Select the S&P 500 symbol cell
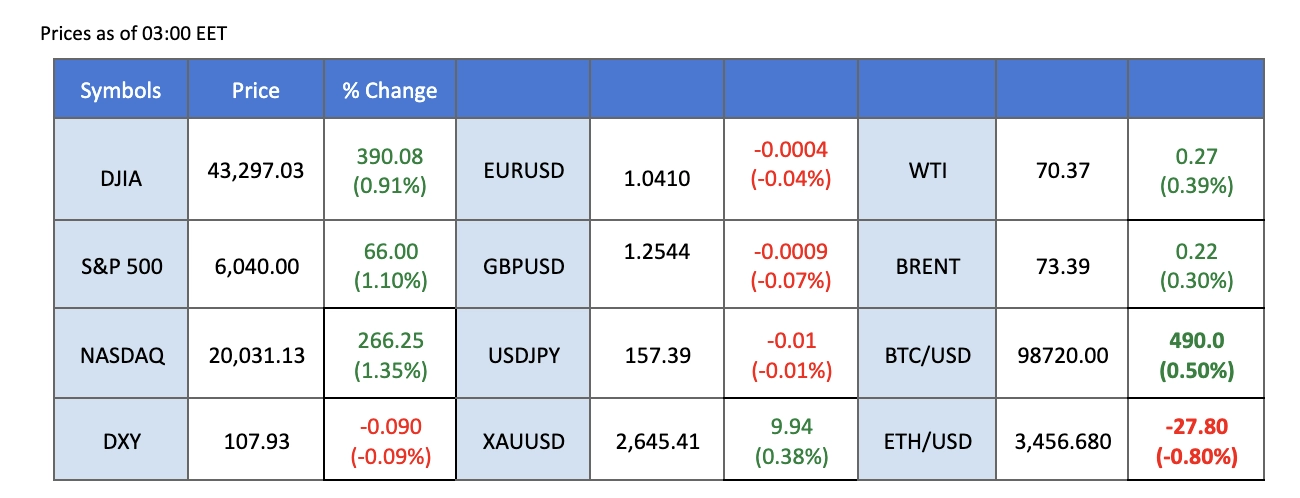 (120, 266)
